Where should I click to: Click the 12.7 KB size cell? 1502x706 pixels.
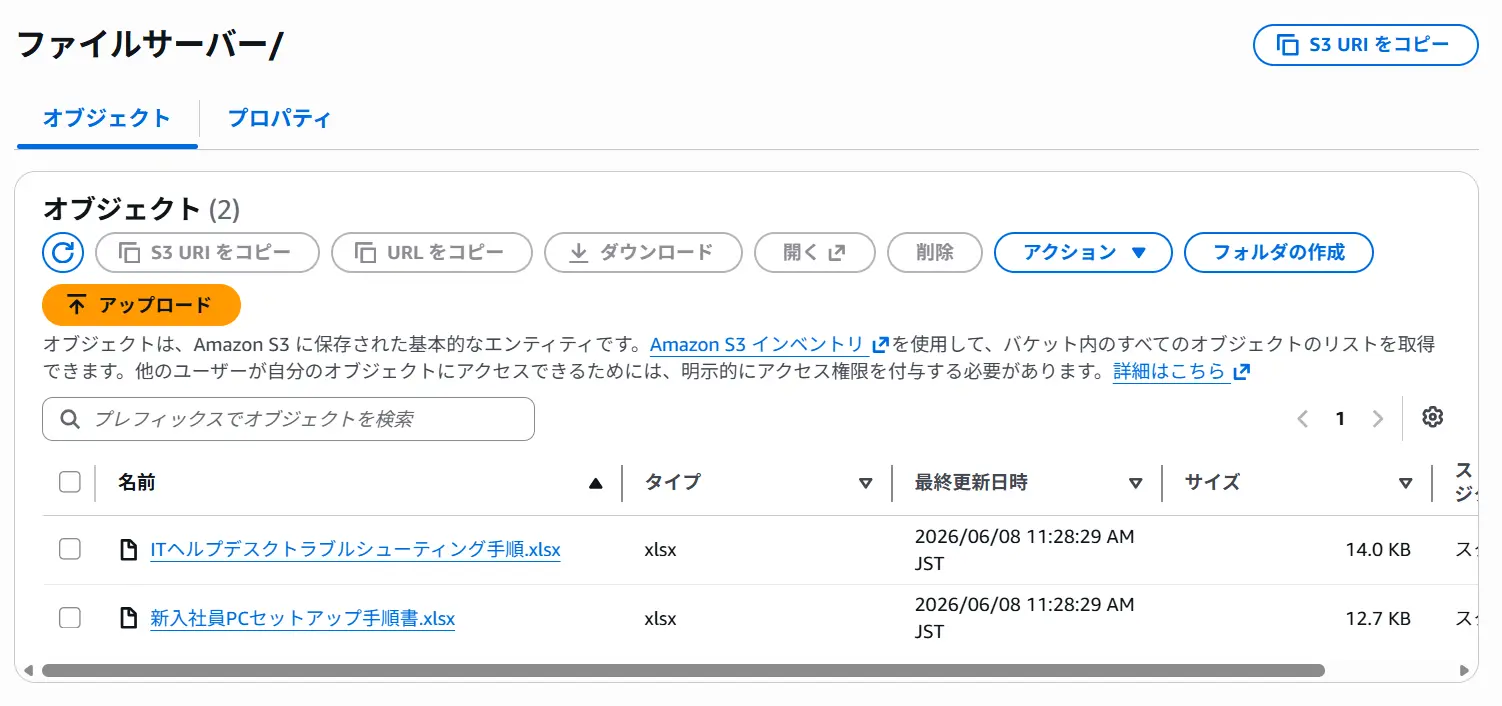[1378, 618]
